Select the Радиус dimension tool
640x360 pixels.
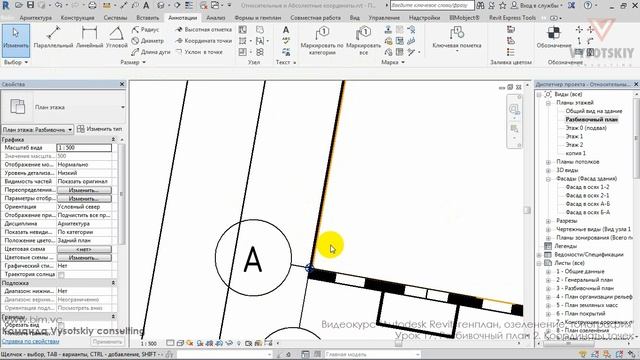145,30
